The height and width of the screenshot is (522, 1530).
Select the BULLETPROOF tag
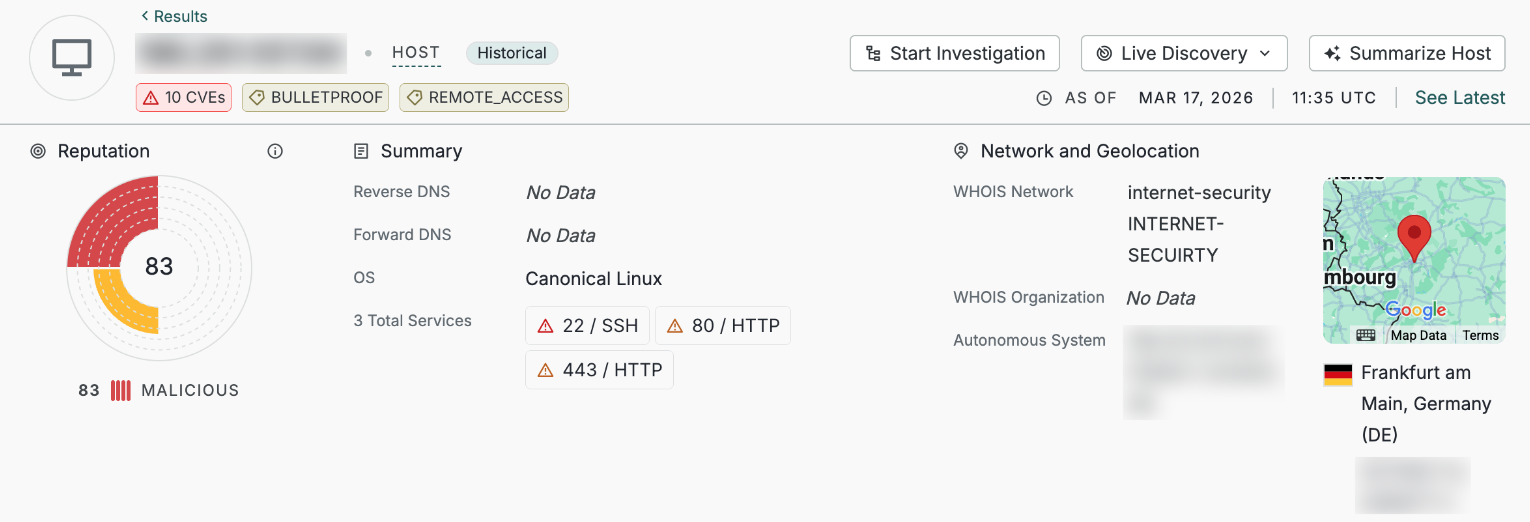(x=316, y=97)
